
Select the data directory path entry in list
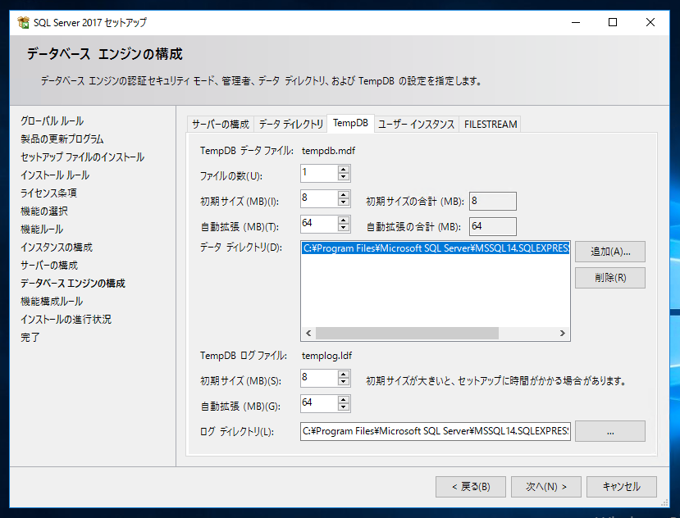435,248
